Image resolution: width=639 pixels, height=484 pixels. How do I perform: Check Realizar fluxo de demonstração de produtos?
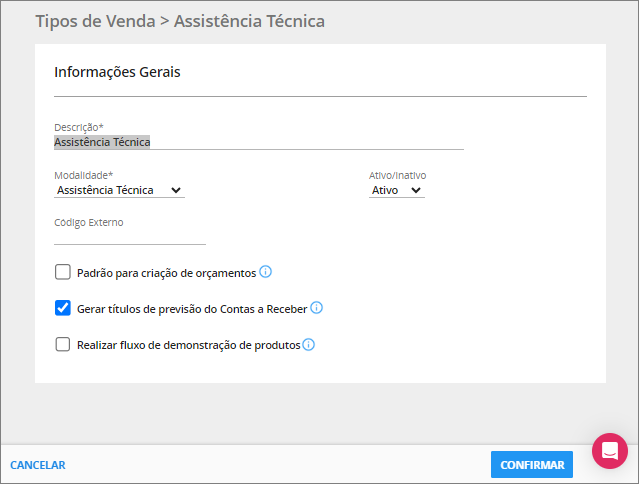[x=63, y=344]
